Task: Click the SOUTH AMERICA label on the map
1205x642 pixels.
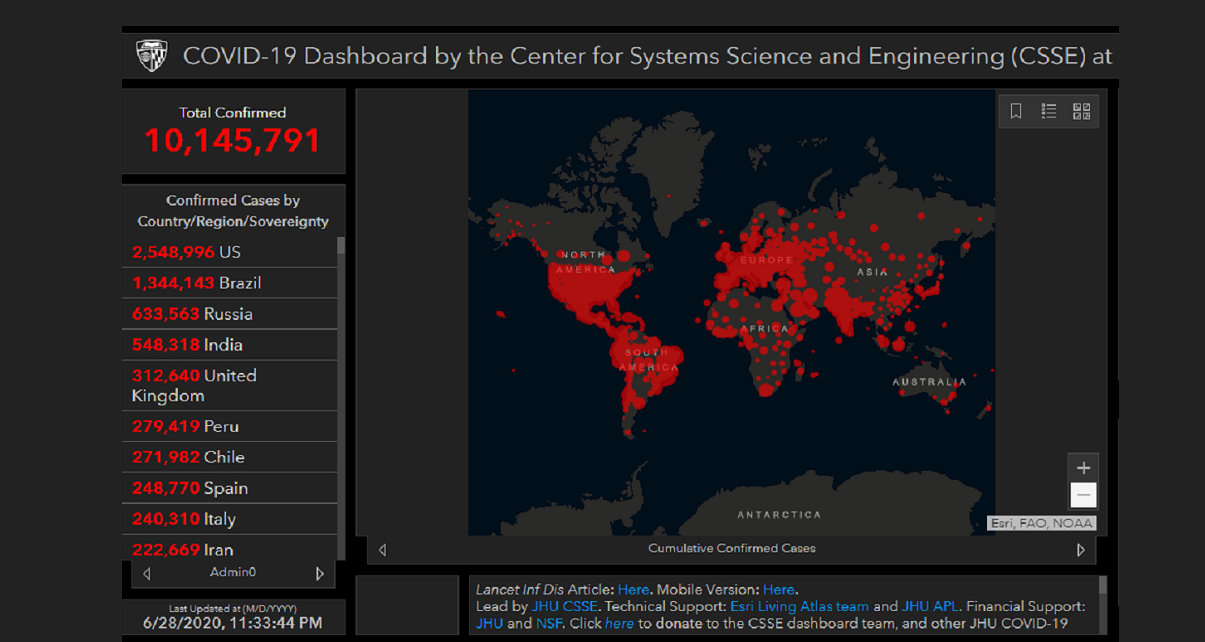Action: 648,360
